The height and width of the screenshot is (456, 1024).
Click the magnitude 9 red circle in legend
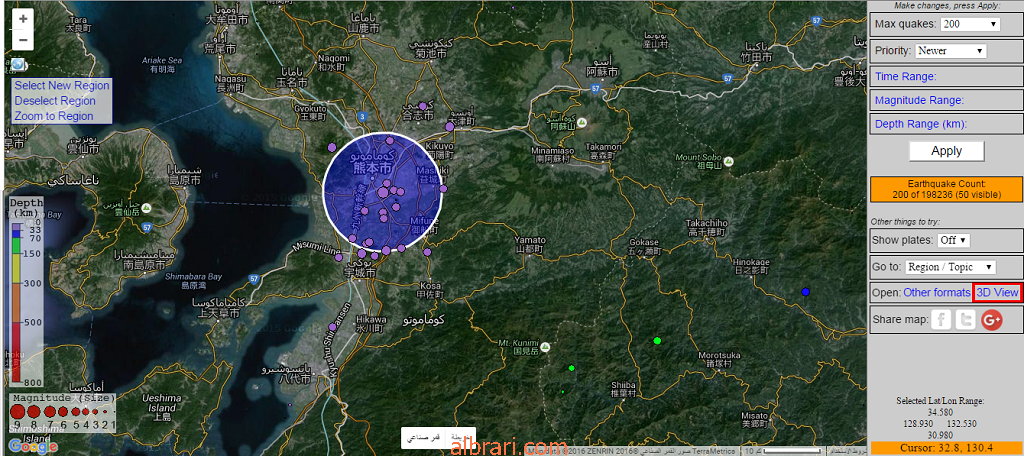click(x=18, y=412)
